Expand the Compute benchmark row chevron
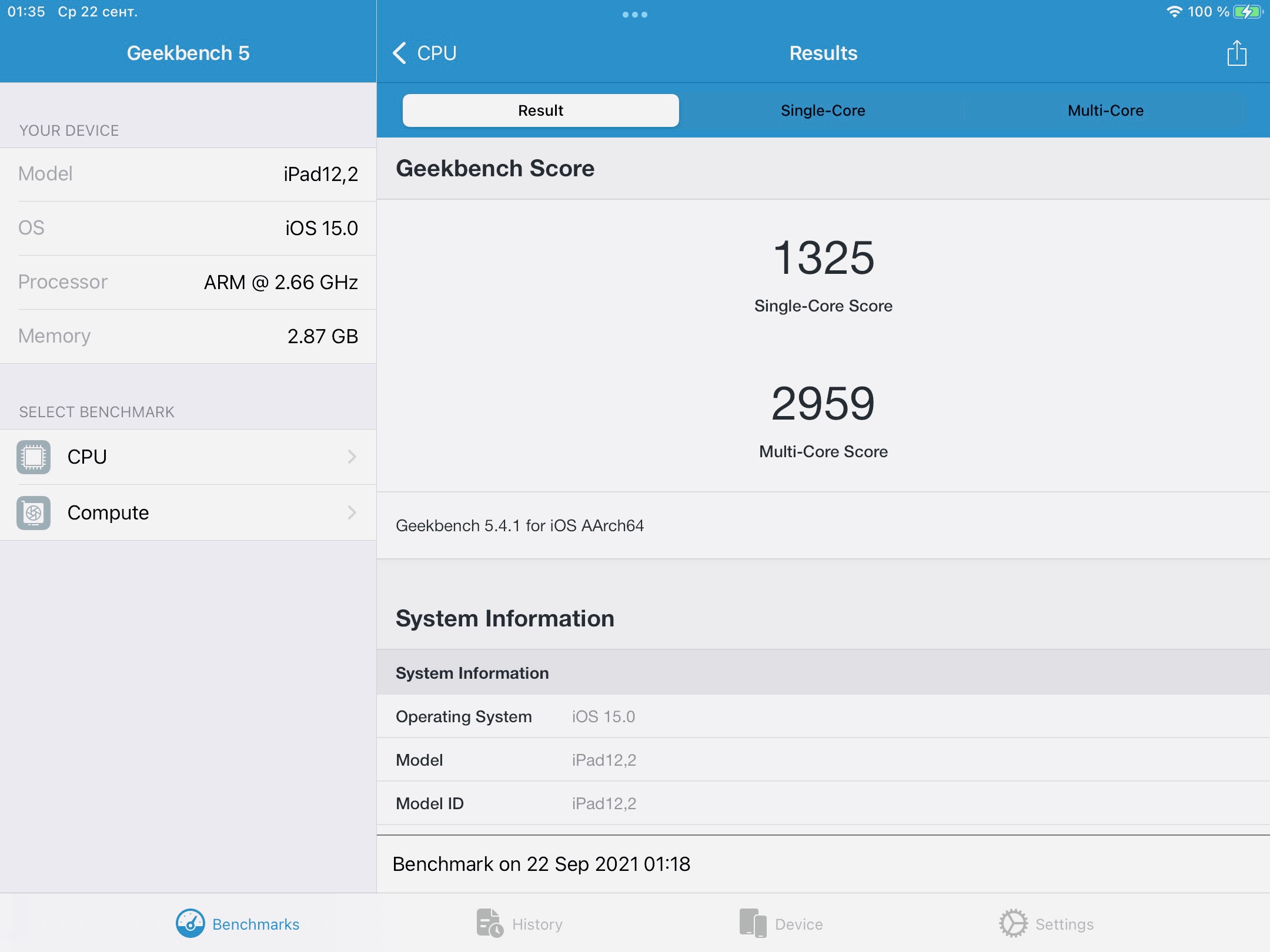This screenshot has height=952, width=1270. point(352,512)
